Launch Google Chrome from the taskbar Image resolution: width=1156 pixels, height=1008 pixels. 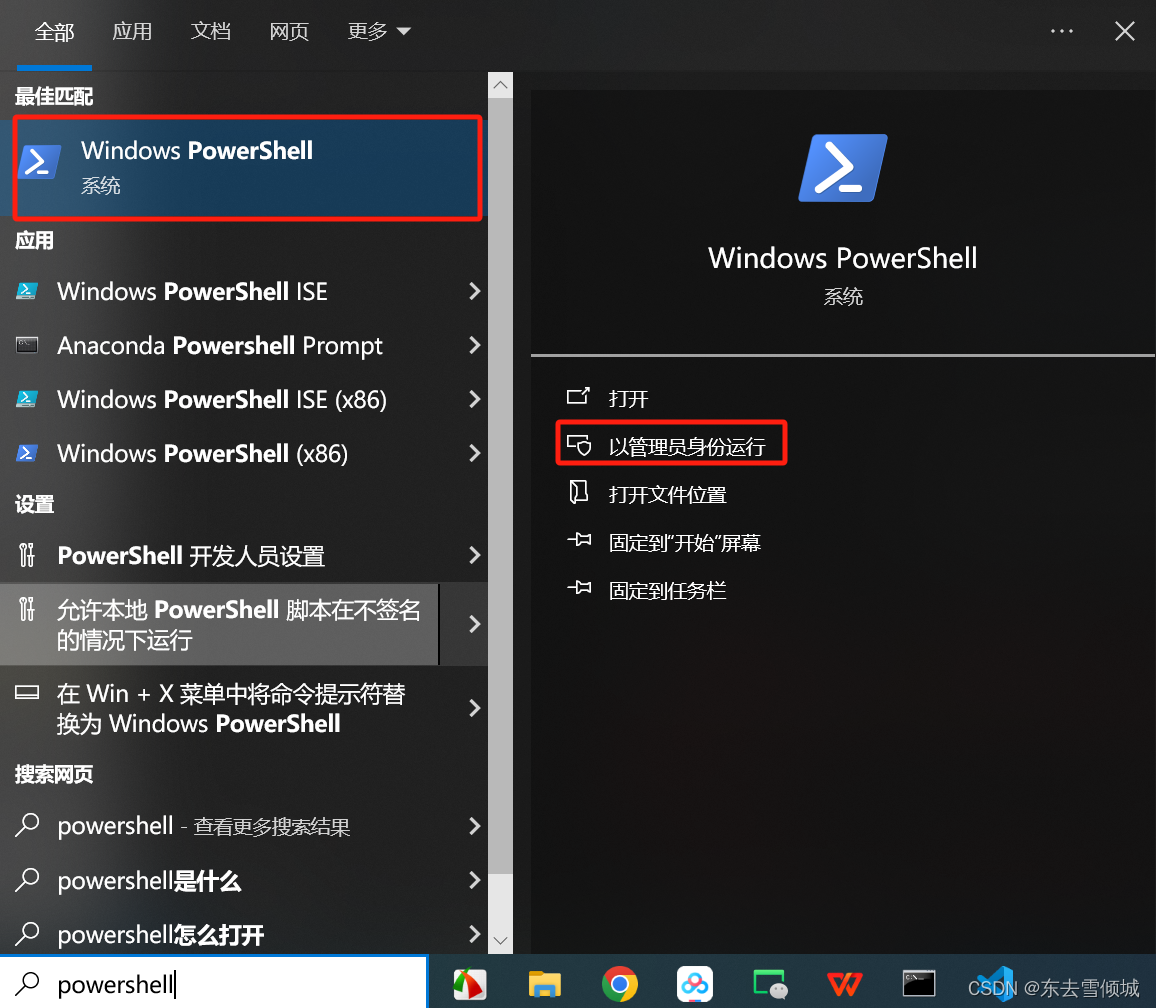click(x=619, y=984)
